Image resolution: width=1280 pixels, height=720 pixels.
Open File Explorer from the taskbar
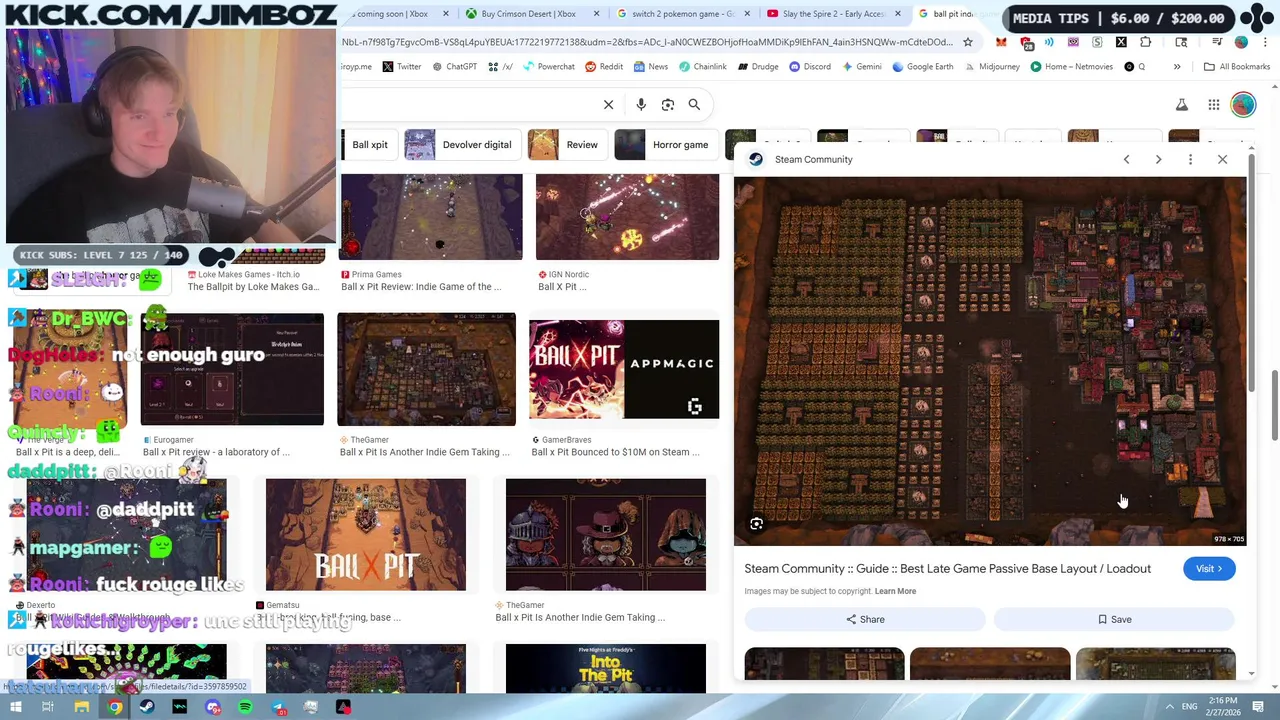coord(82,707)
